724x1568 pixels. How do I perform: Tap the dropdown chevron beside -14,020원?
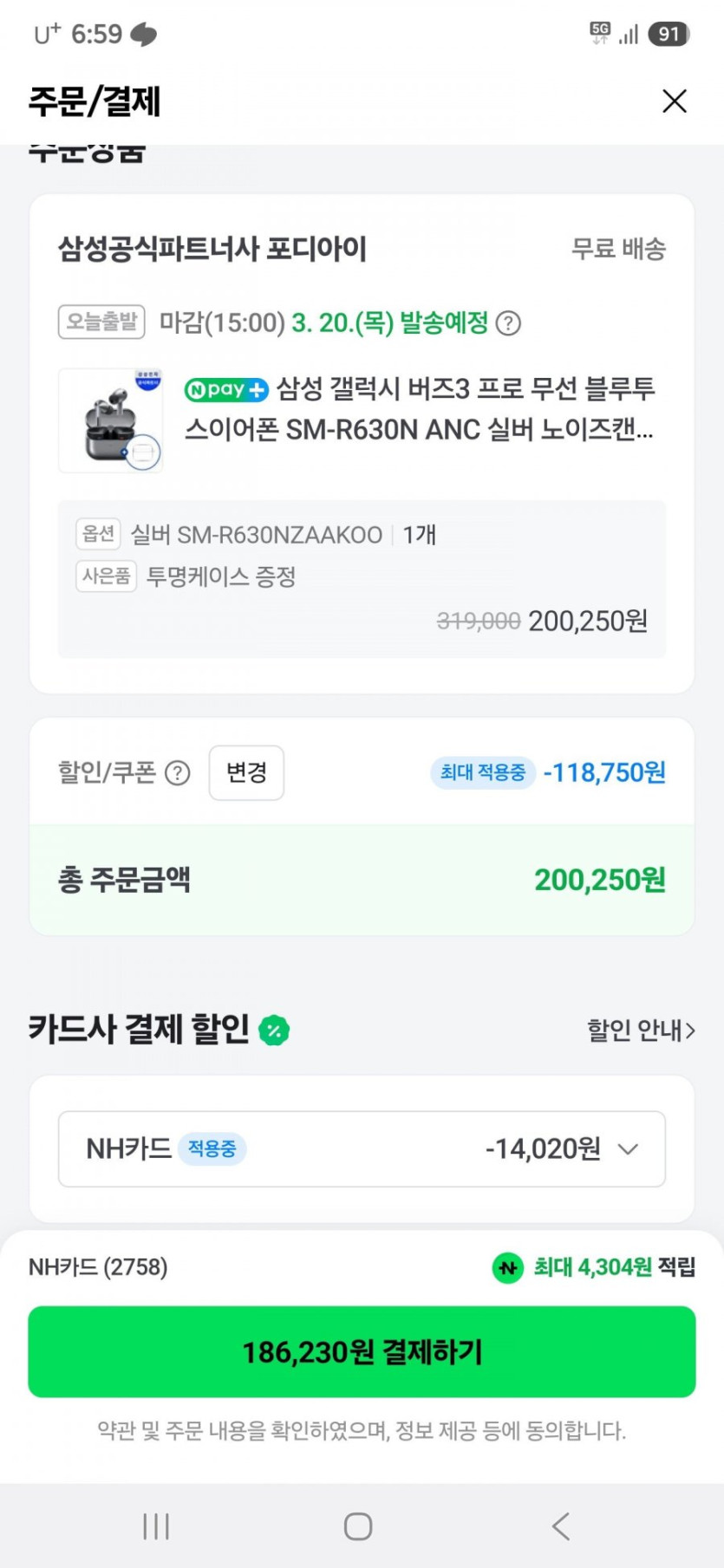[x=628, y=1149]
